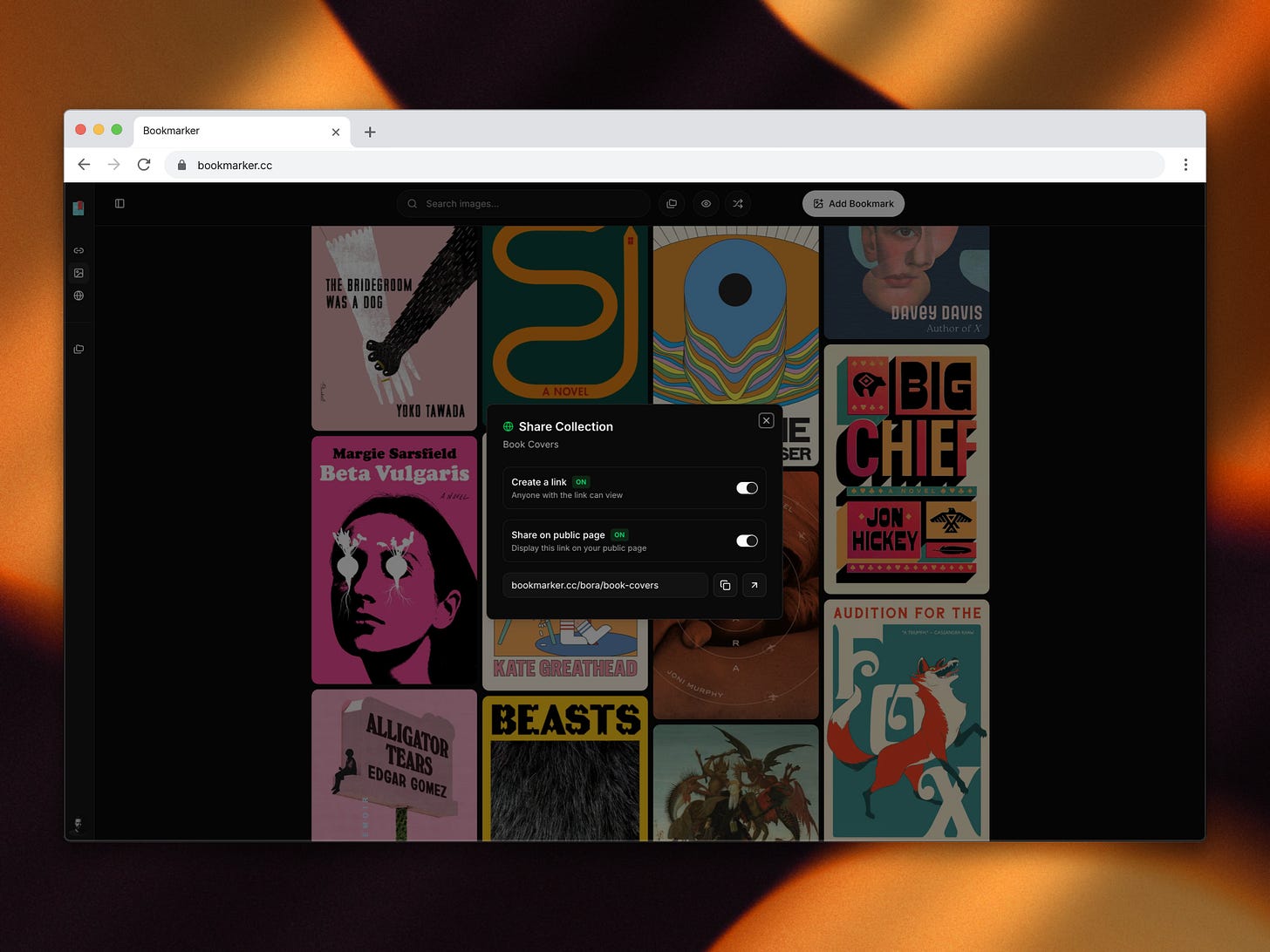
Task: Open the colorful eye illustration cover
Action: [735, 314]
